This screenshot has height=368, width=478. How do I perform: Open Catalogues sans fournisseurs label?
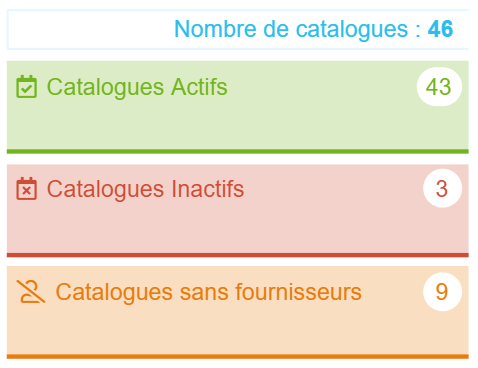(x=208, y=292)
